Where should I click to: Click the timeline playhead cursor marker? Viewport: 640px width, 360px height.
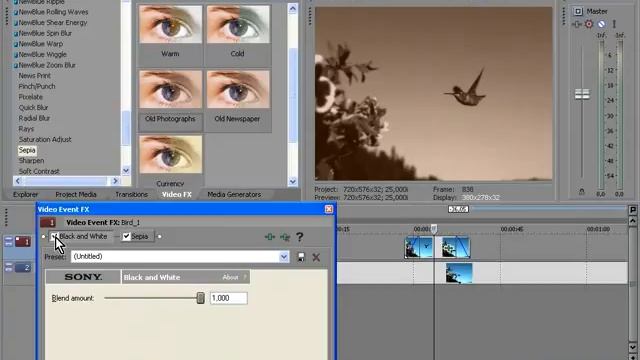click(x=434, y=229)
